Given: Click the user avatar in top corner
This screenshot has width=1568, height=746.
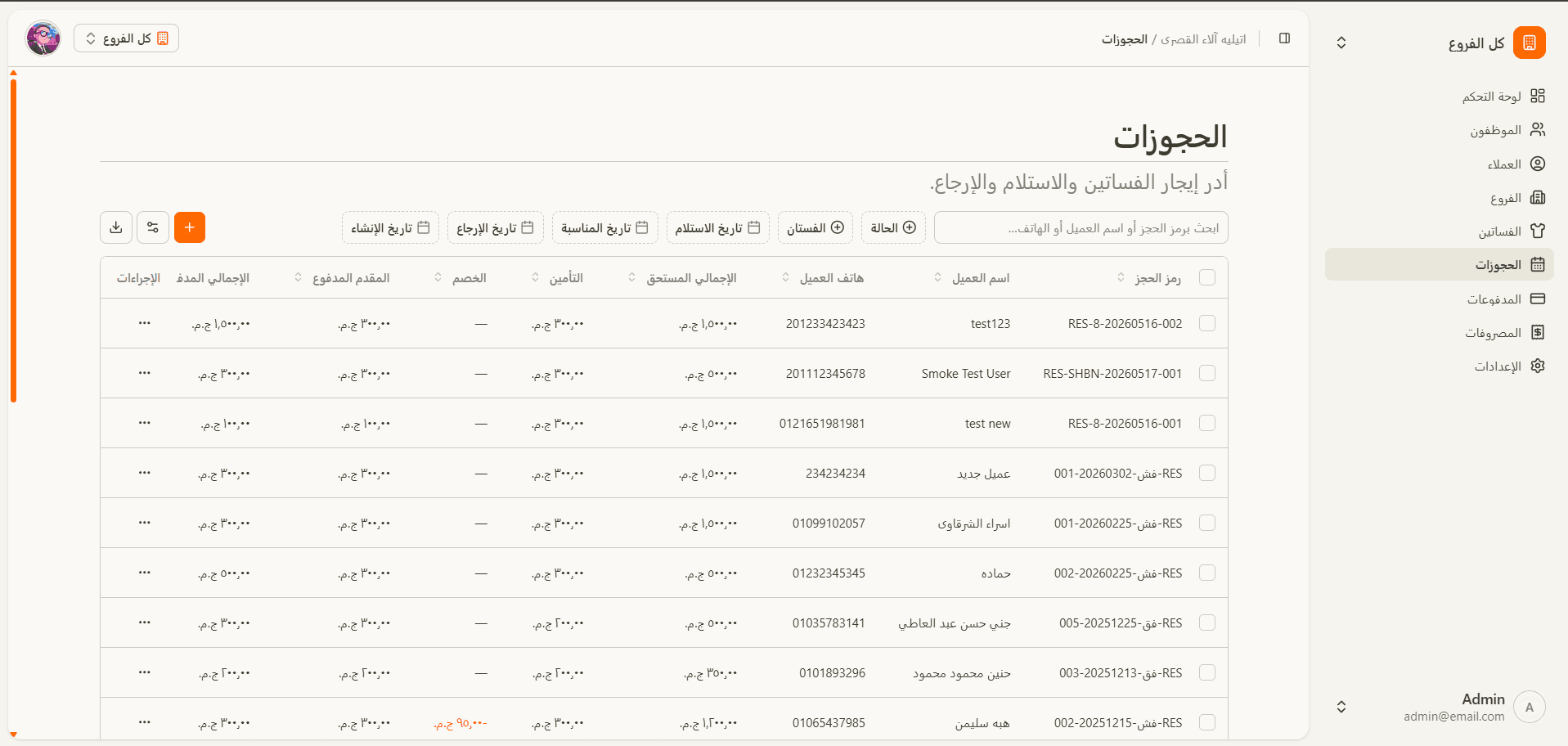Looking at the screenshot, I should [x=43, y=38].
